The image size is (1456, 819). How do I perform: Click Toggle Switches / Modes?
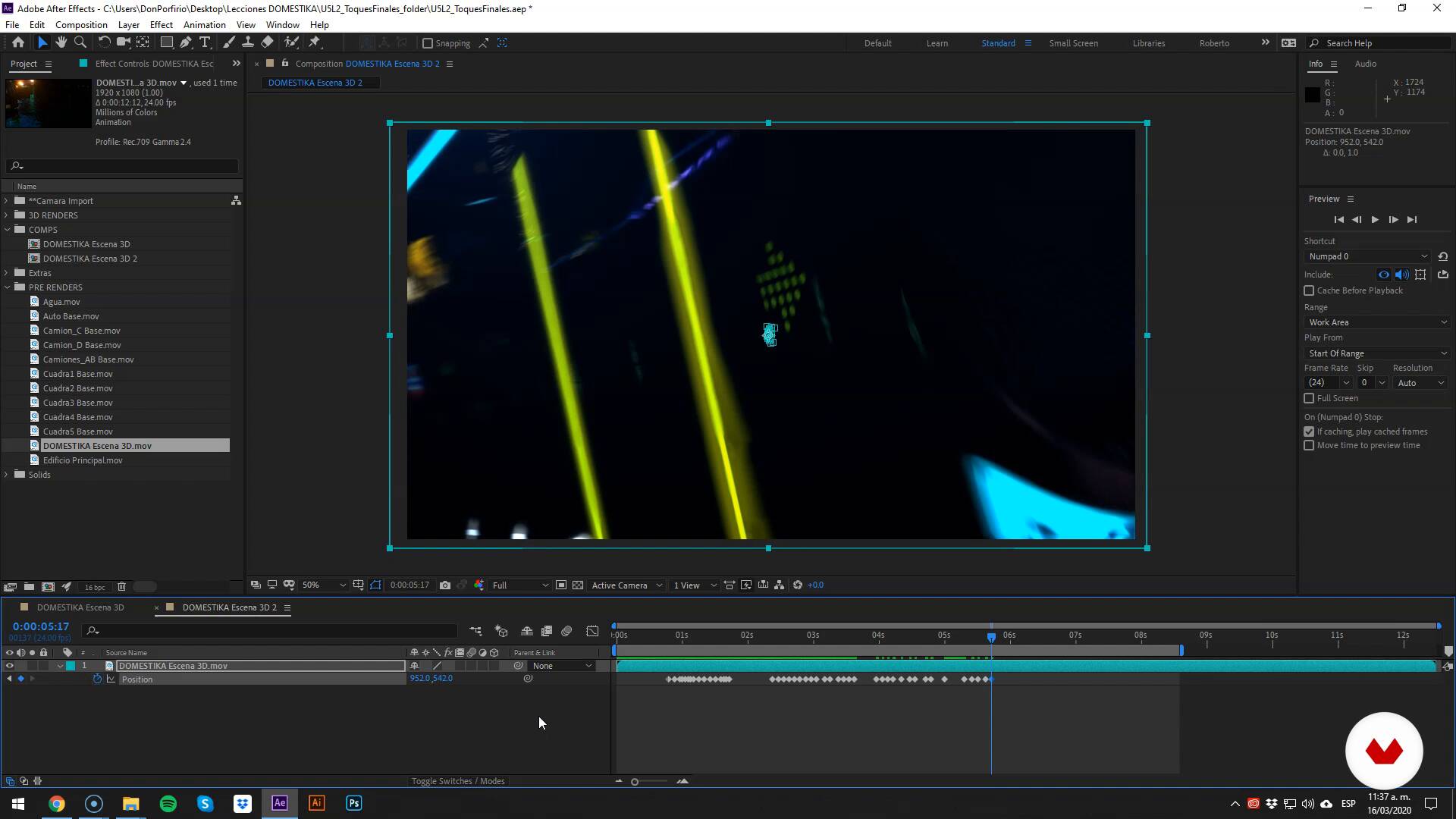pos(458,782)
